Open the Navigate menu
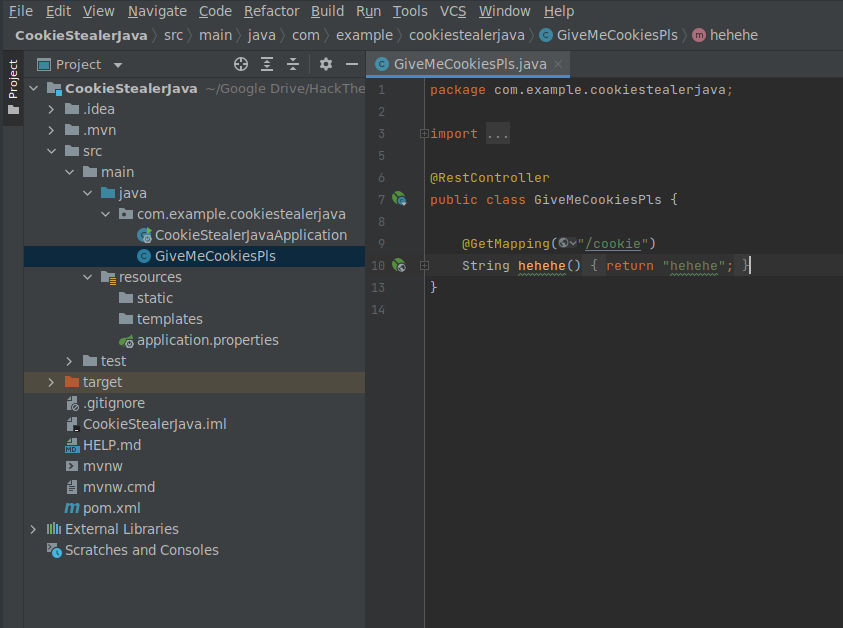Screen dimensions: 843x628 point(157,11)
